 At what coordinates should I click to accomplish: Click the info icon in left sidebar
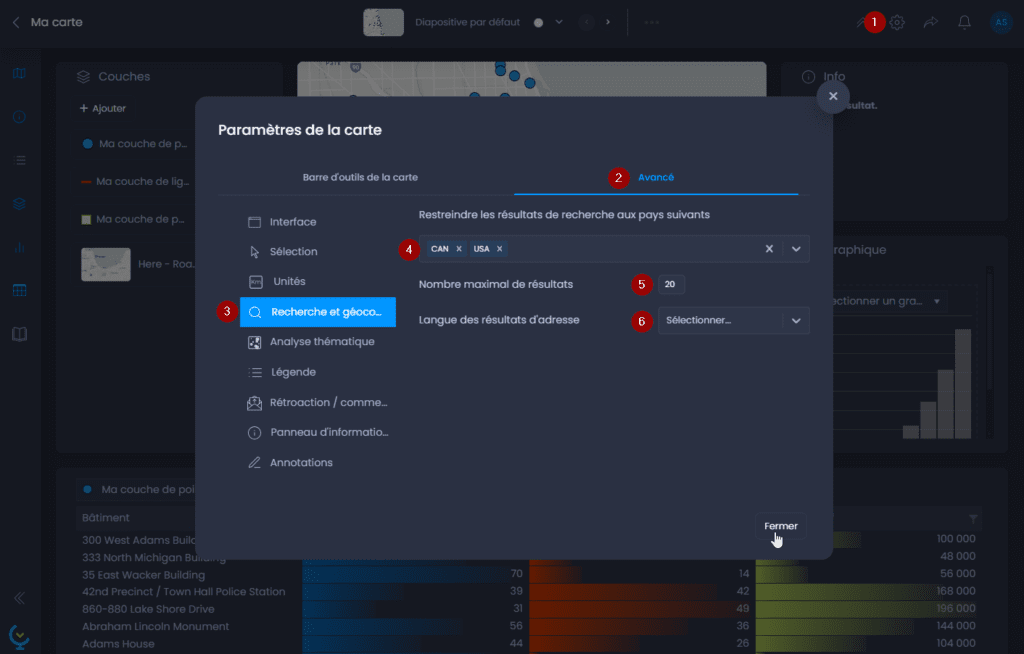pyautogui.click(x=20, y=117)
